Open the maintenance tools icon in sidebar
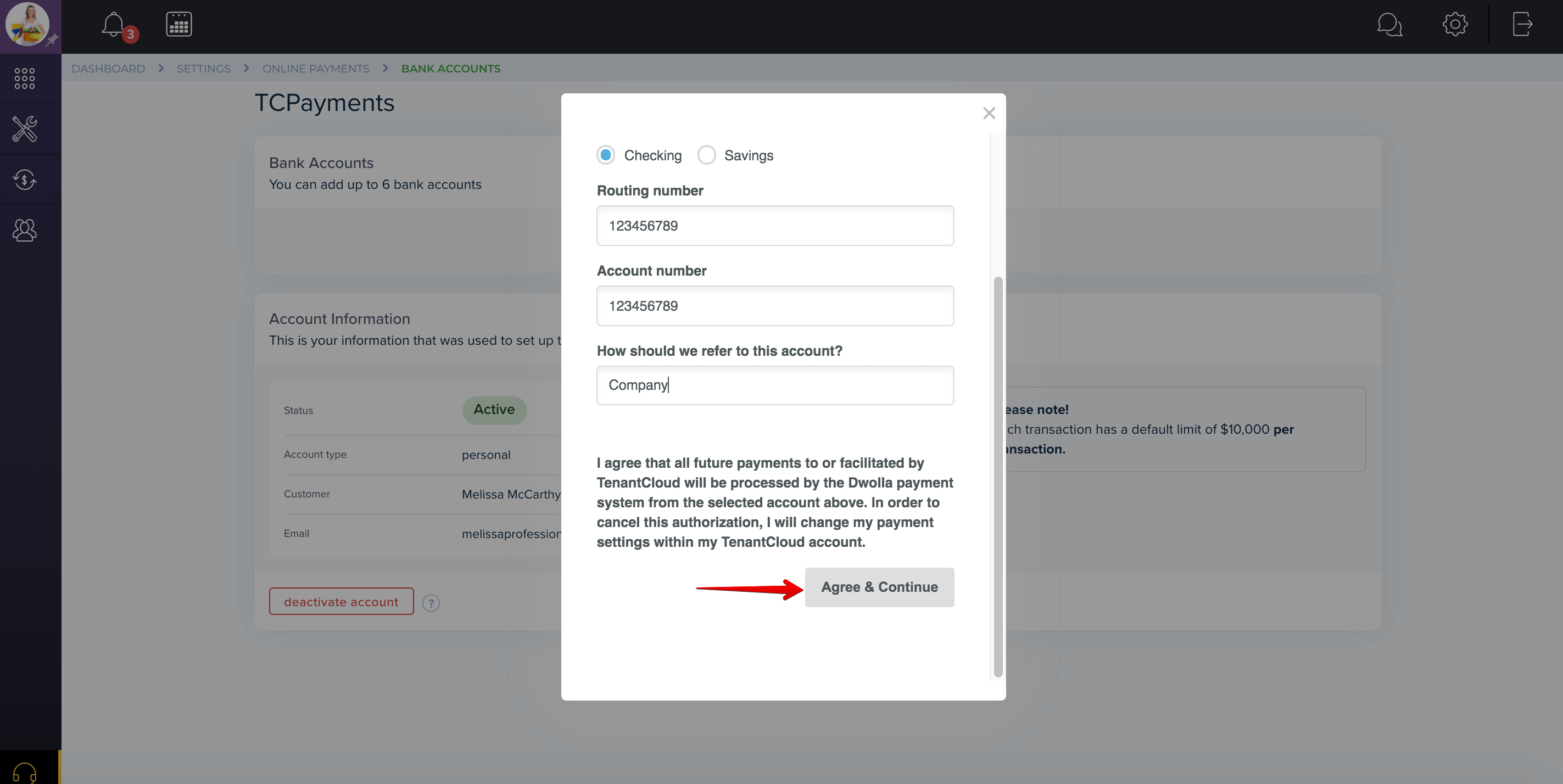Image resolution: width=1563 pixels, height=784 pixels. point(25,129)
